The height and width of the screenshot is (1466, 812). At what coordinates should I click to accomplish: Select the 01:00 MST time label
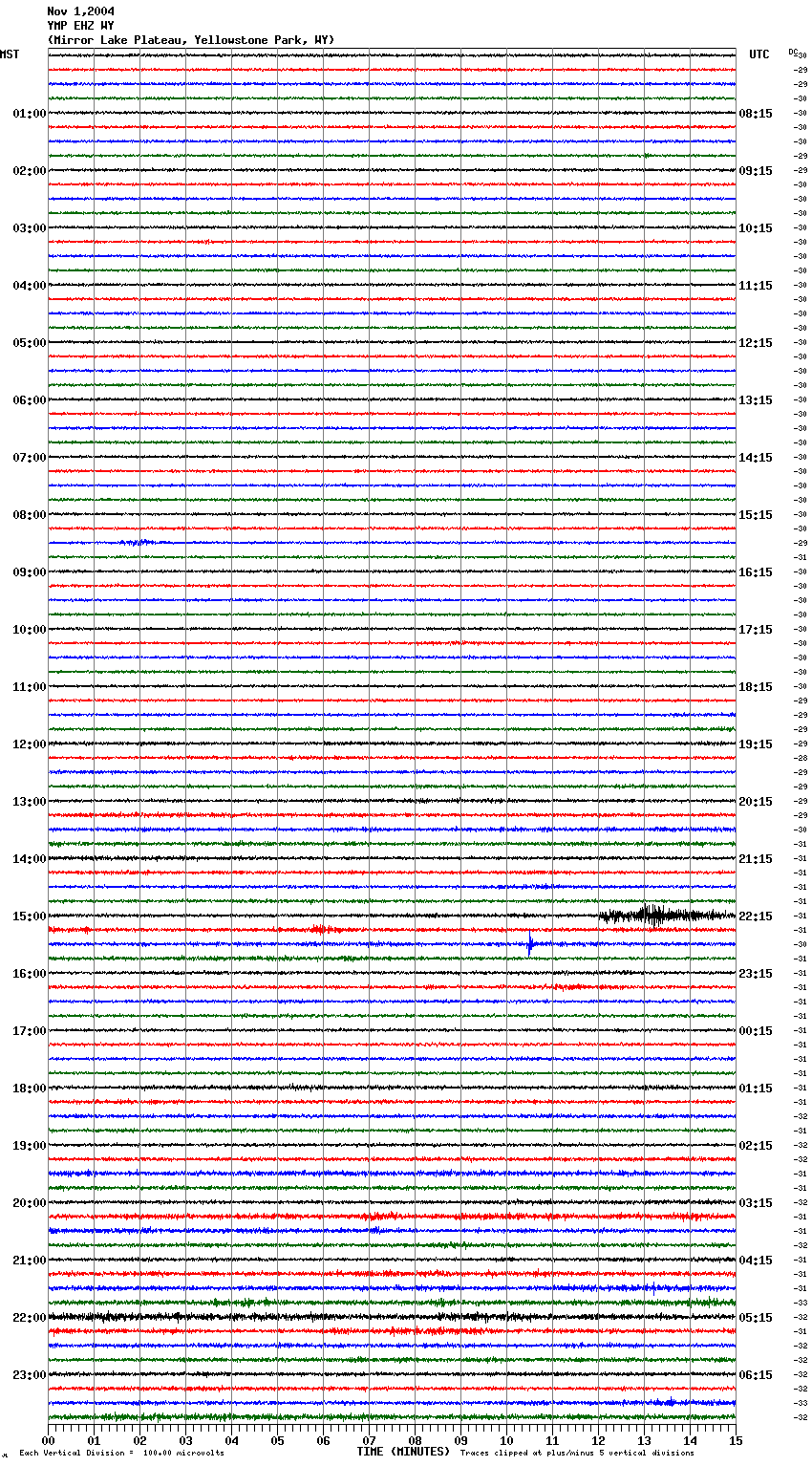[x=30, y=114]
